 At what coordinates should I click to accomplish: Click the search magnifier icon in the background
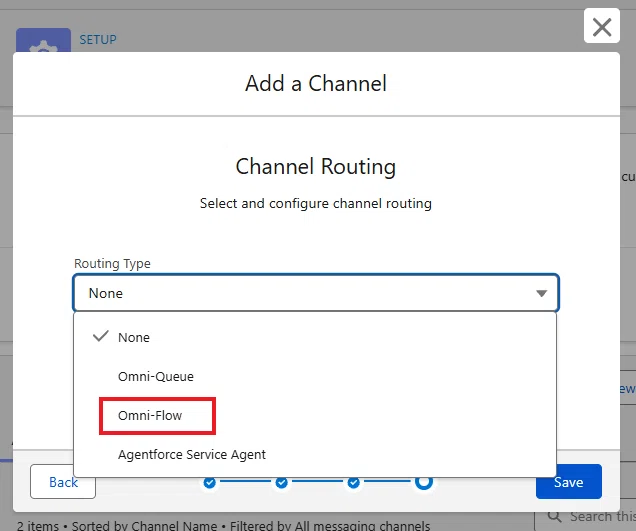[554, 516]
